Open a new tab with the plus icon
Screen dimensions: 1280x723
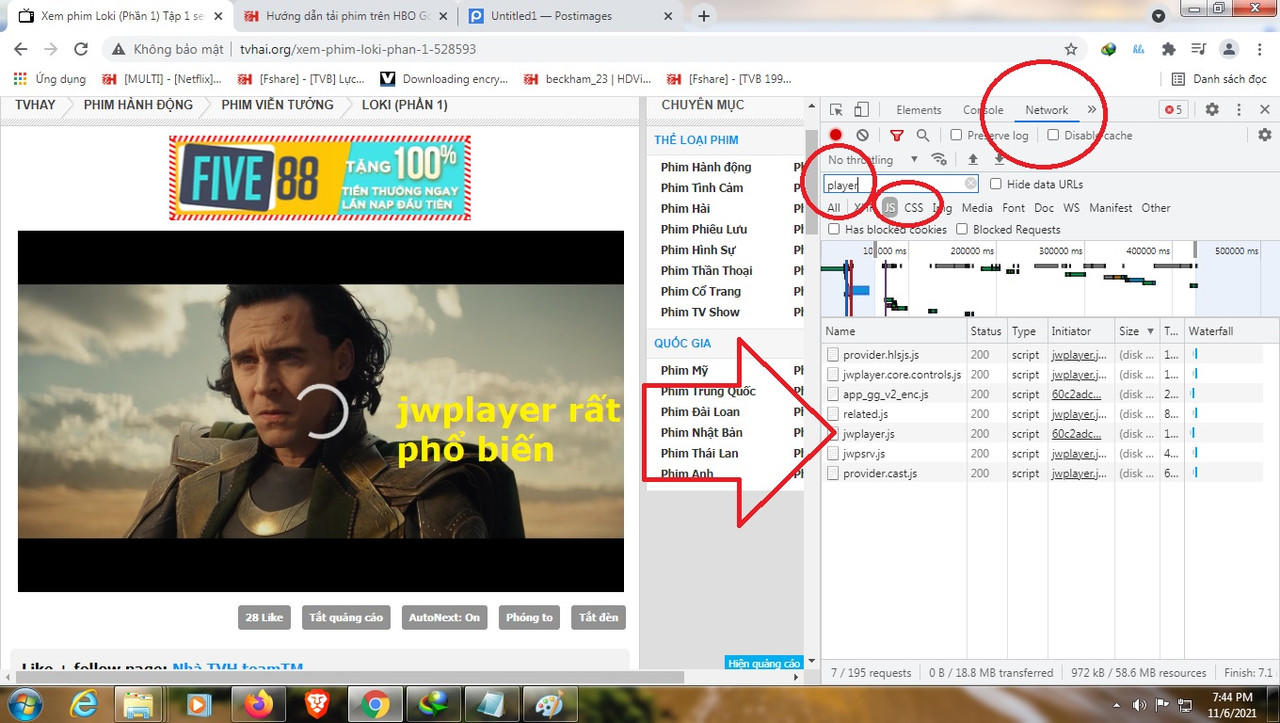pyautogui.click(x=704, y=16)
